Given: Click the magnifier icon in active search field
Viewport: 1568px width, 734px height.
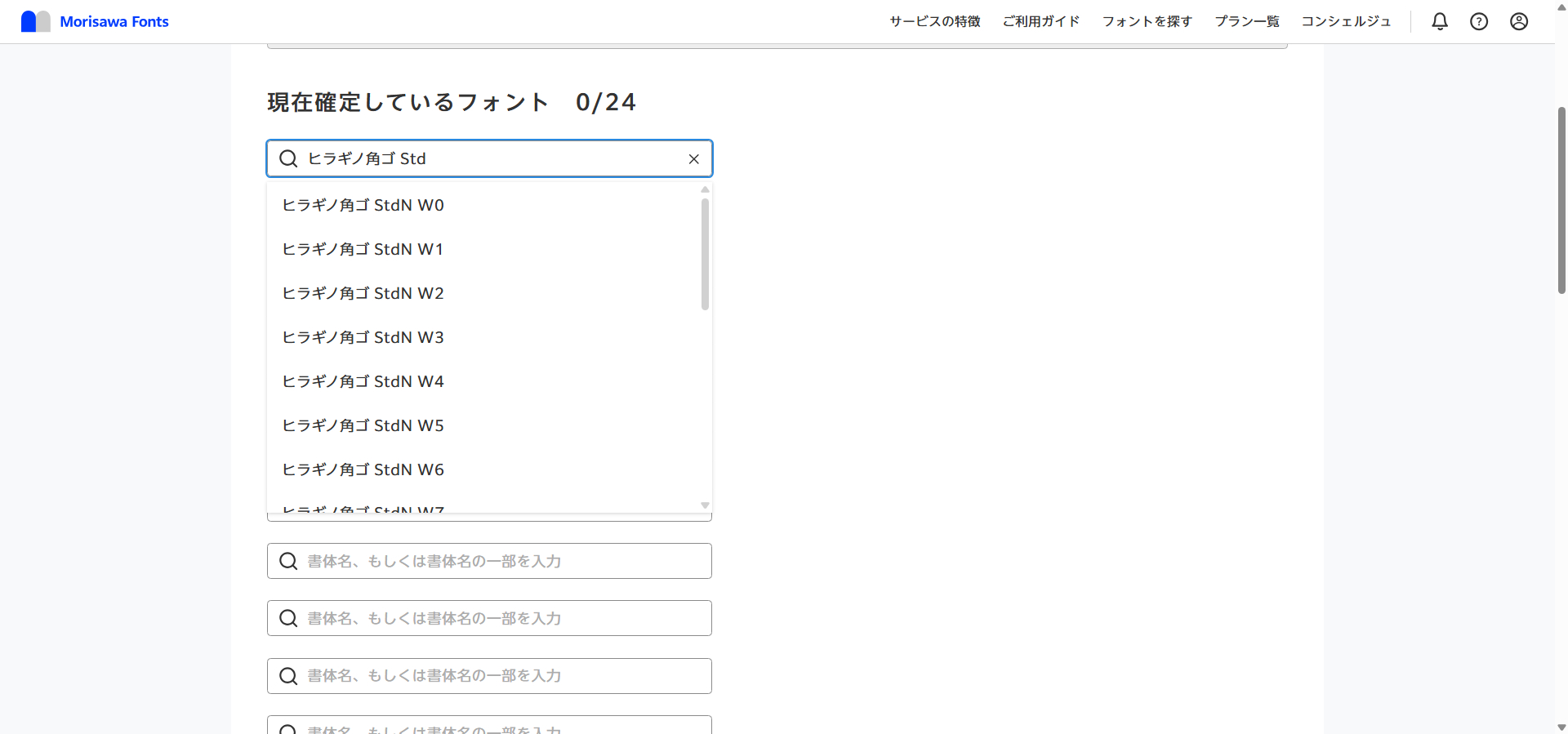Looking at the screenshot, I should tap(288, 158).
